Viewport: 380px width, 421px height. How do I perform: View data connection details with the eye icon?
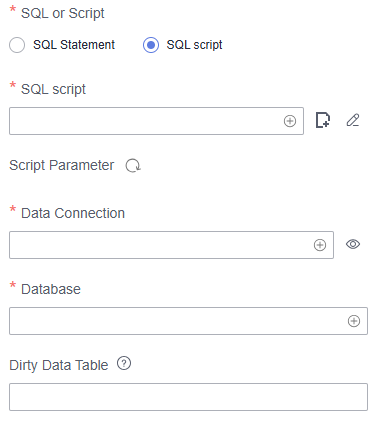353,244
